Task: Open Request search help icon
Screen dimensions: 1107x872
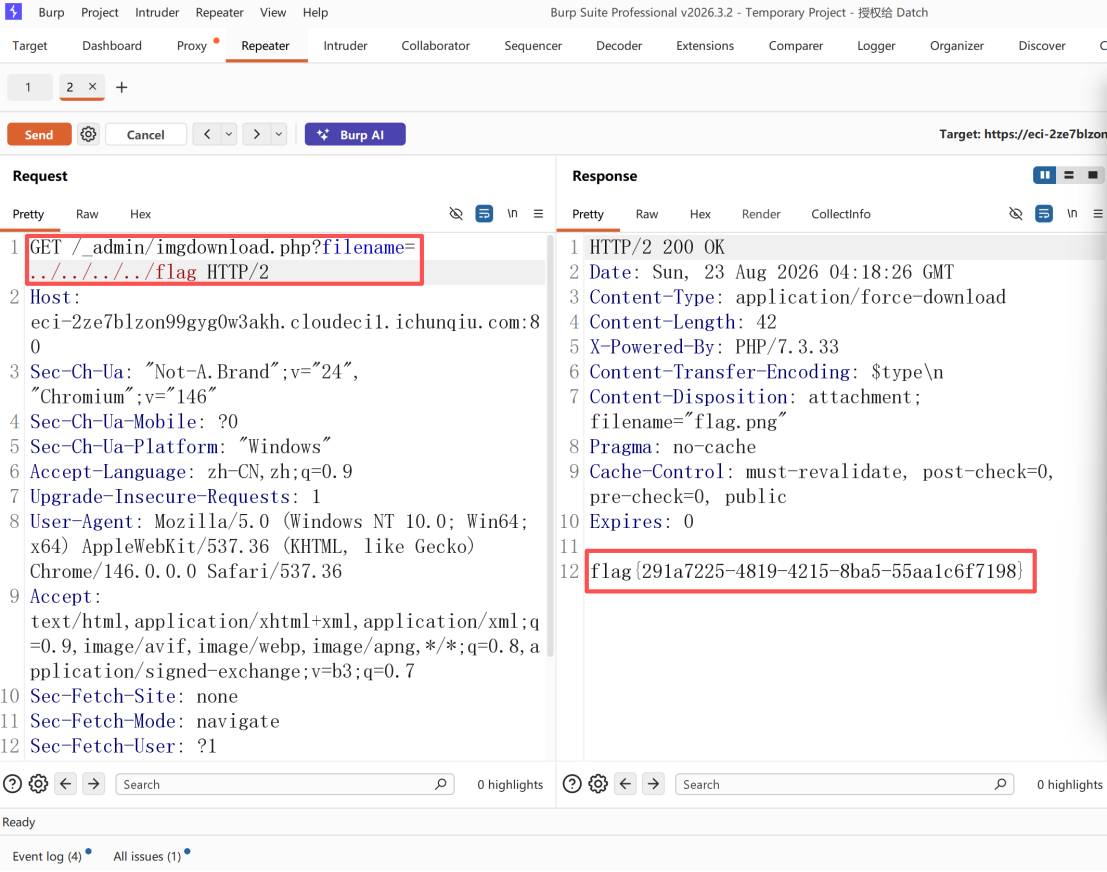Action: pyautogui.click(x=13, y=784)
